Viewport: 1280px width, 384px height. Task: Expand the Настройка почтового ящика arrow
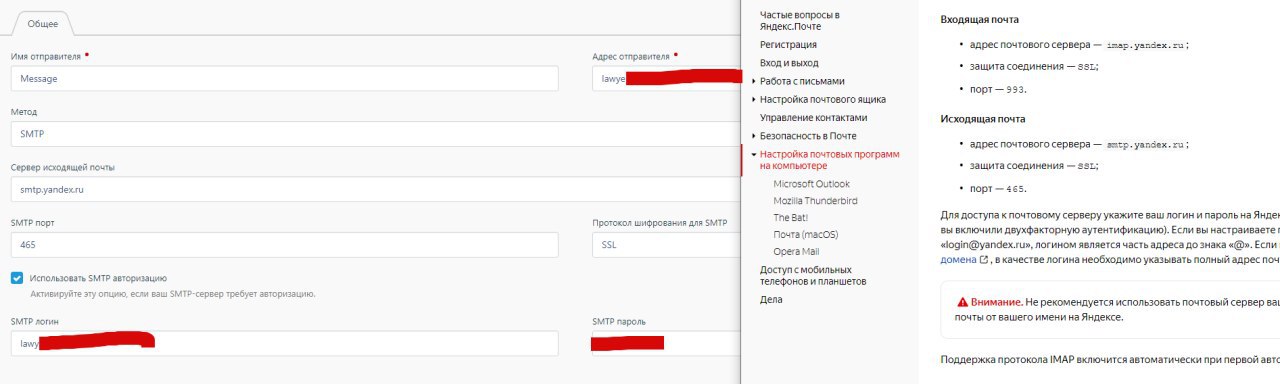[753, 99]
